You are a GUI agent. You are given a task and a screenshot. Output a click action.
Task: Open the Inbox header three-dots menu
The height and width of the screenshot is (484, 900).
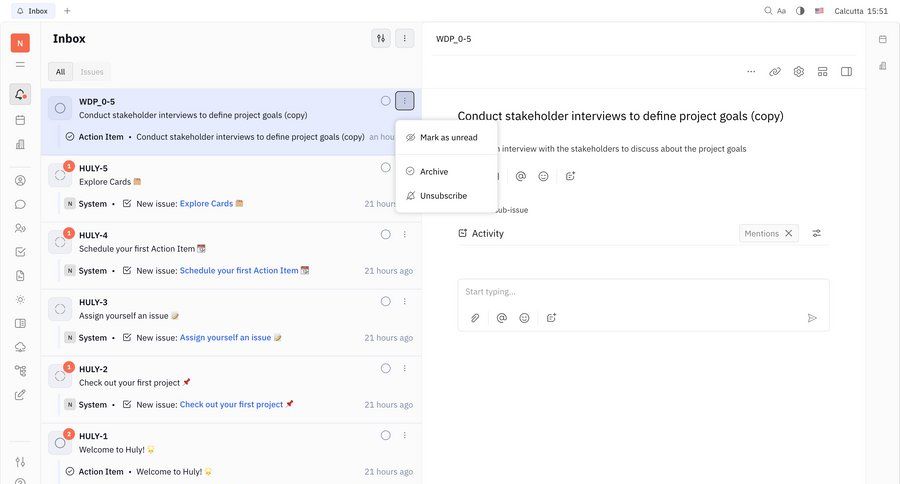[x=405, y=38]
